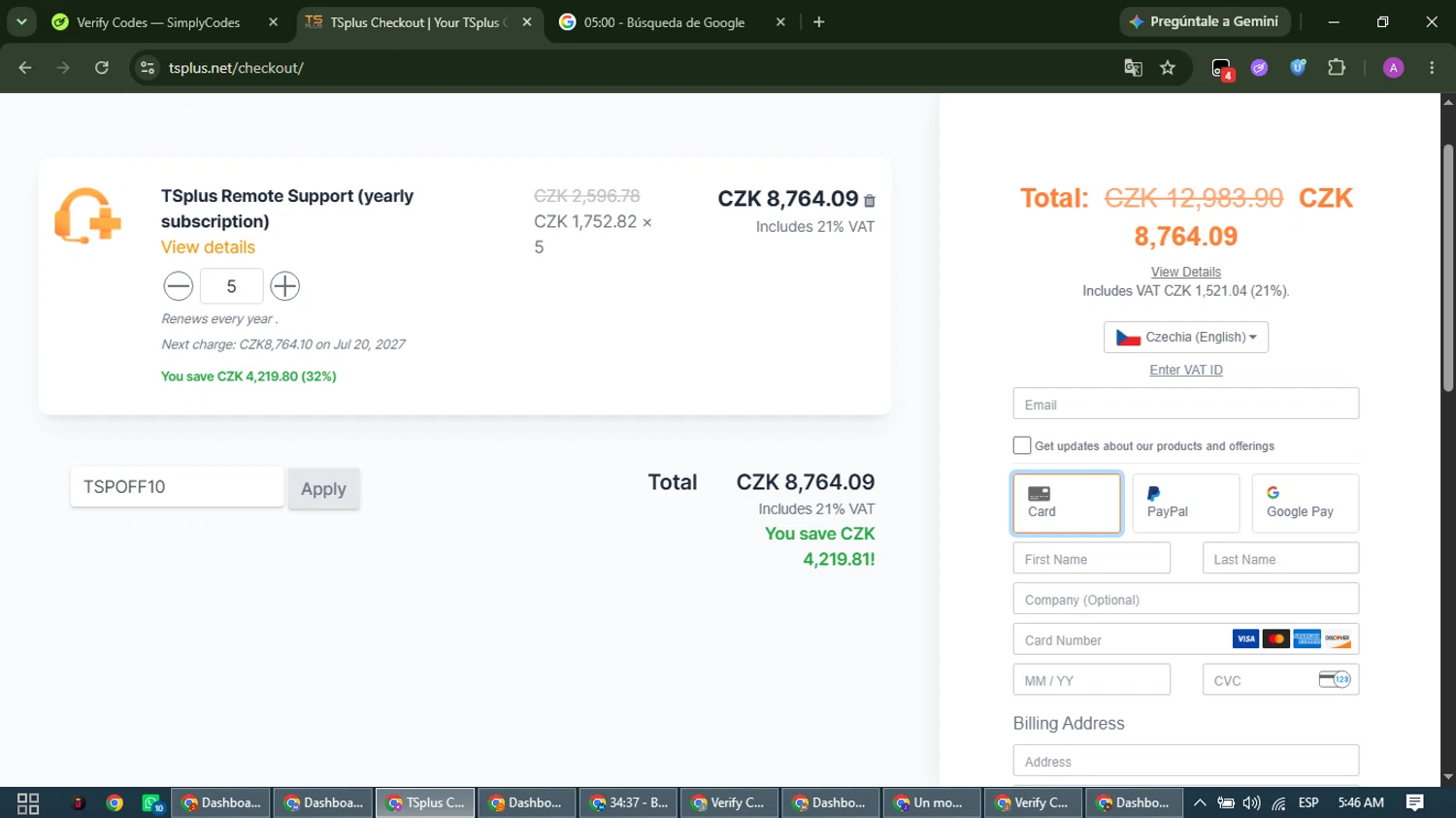The height and width of the screenshot is (818, 1456).
Task: Open the Chrome profile avatar A
Action: (x=1393, y=68)
